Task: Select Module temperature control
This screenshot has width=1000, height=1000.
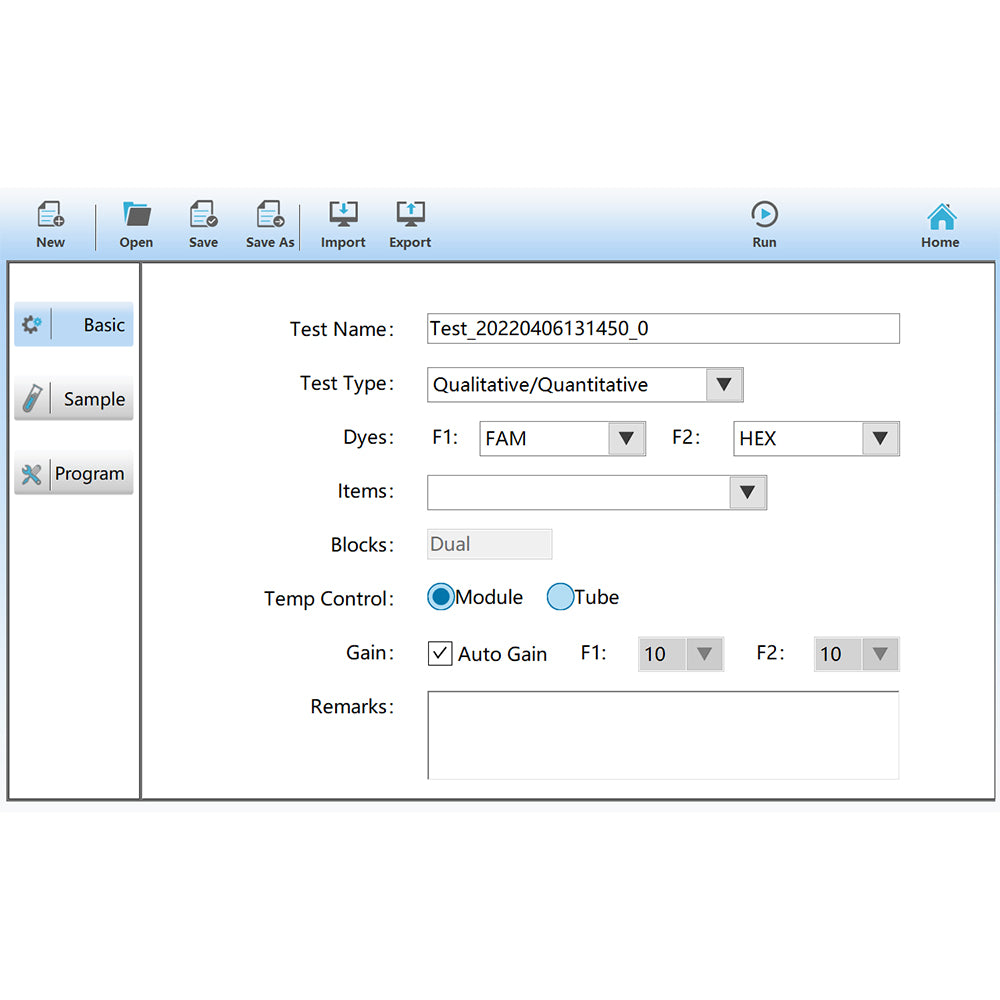Action: pyautogui.click(x=440, y=597)
